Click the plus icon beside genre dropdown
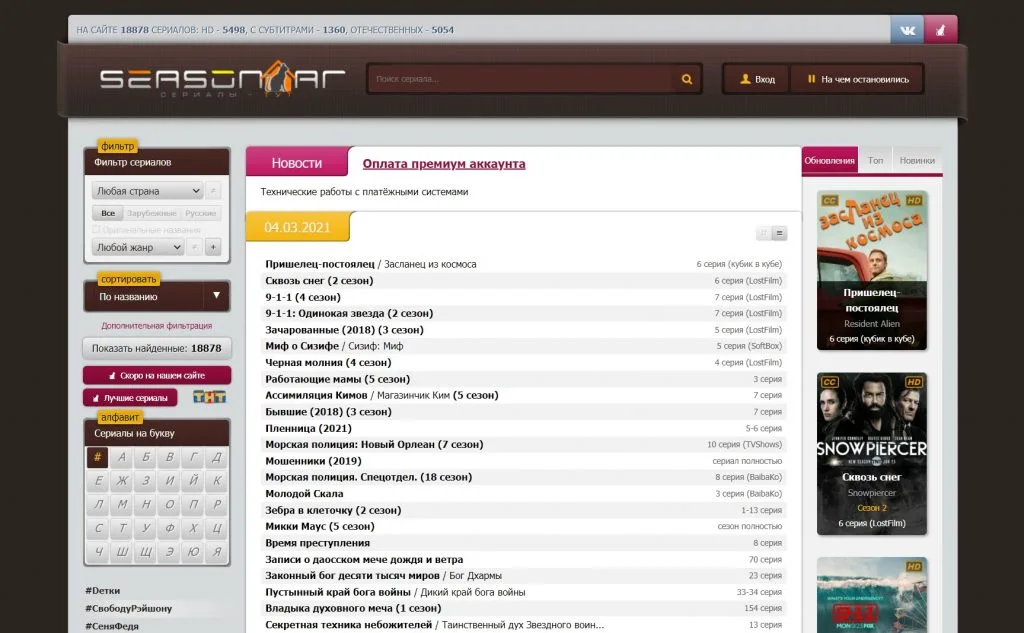The width and height of the screenshot is (1024, 633). click(213, 247)
